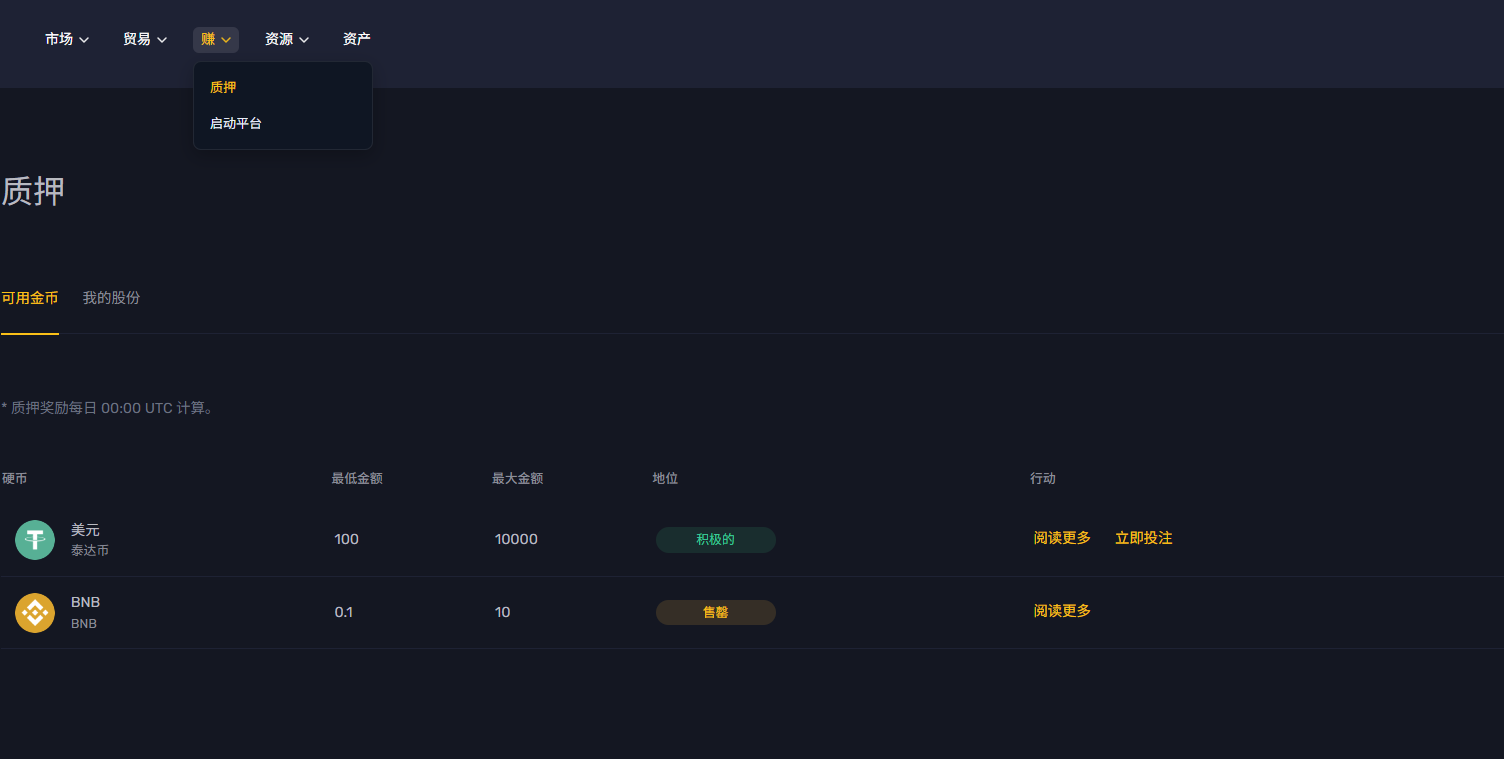Click the 硬币 column header
Image resolution: width=1504 pixels, height=759 pixels.
pos(16,478)
